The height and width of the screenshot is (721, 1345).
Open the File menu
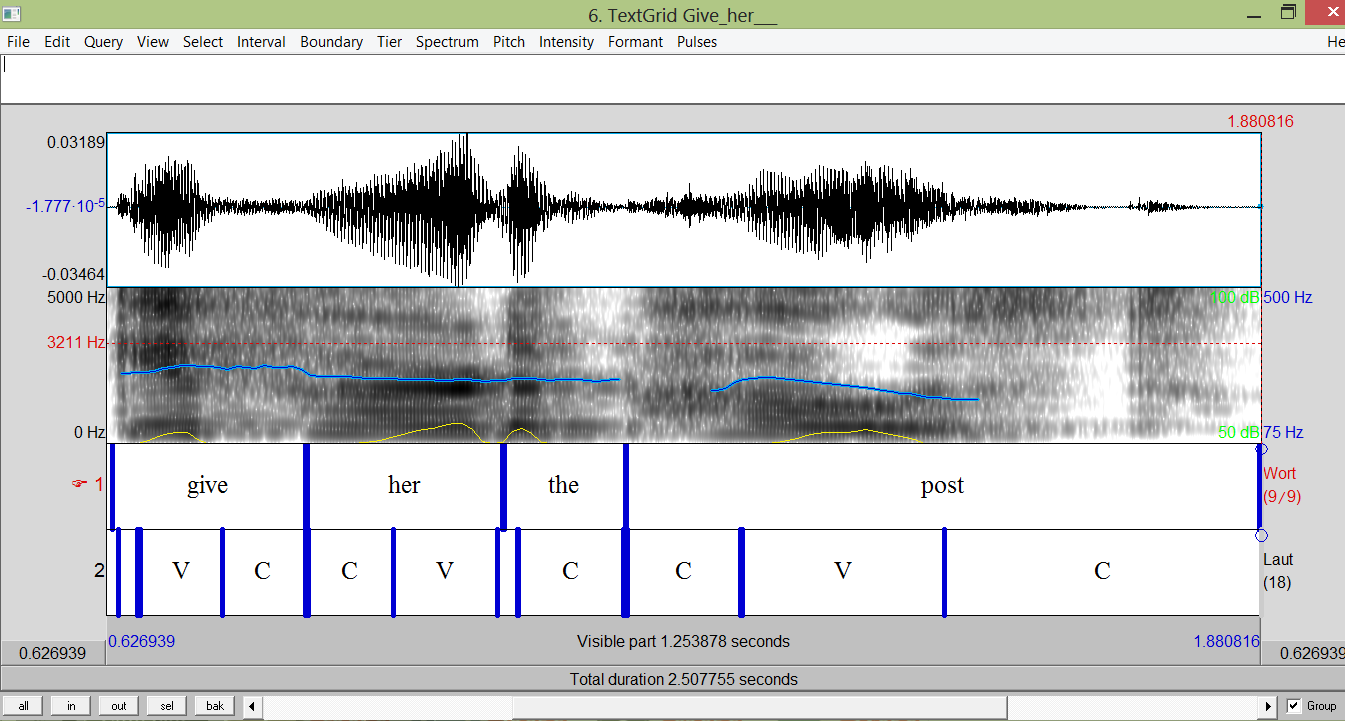(18, 42)
